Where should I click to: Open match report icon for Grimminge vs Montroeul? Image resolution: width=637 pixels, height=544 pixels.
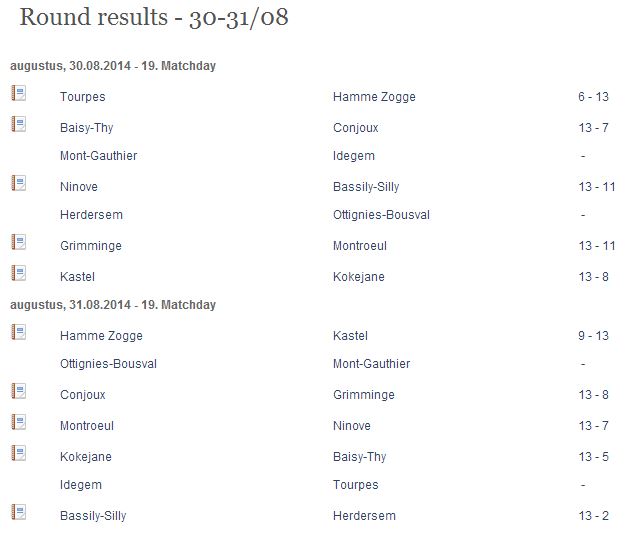(19, 242)
